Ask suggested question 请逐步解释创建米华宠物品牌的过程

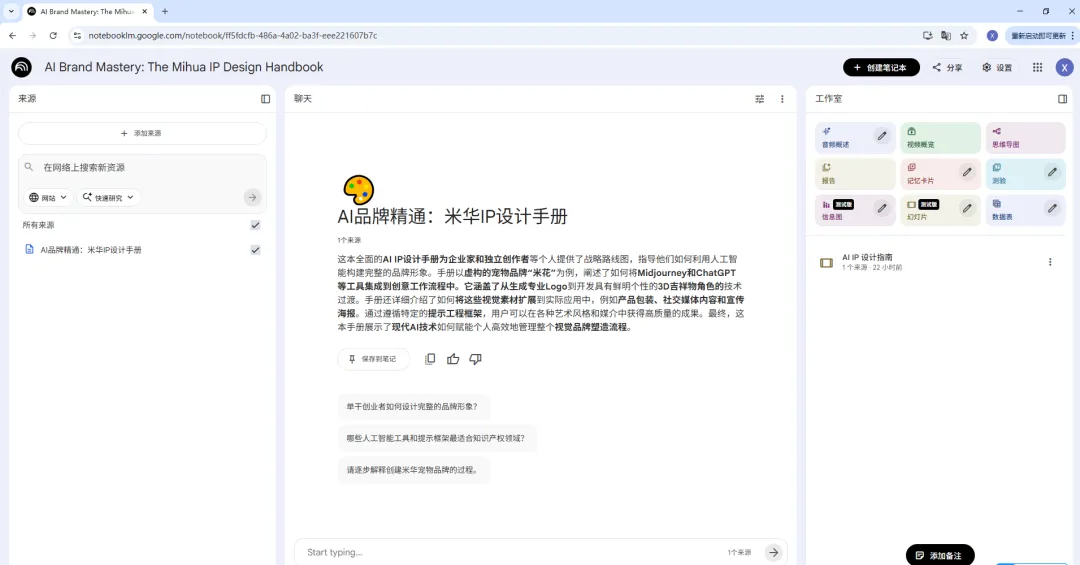(413, 470)
